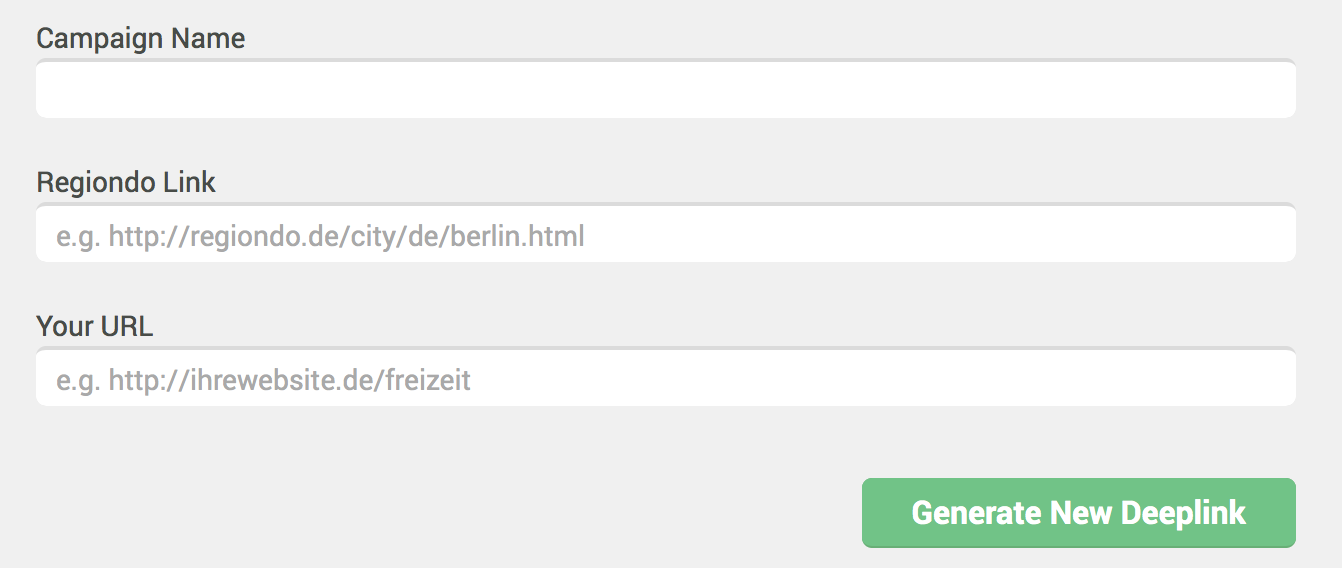Activate the field showing ihrewebsite.de example
The height and width of the screenshot is (568, 1342).
(x=666, y=377)
